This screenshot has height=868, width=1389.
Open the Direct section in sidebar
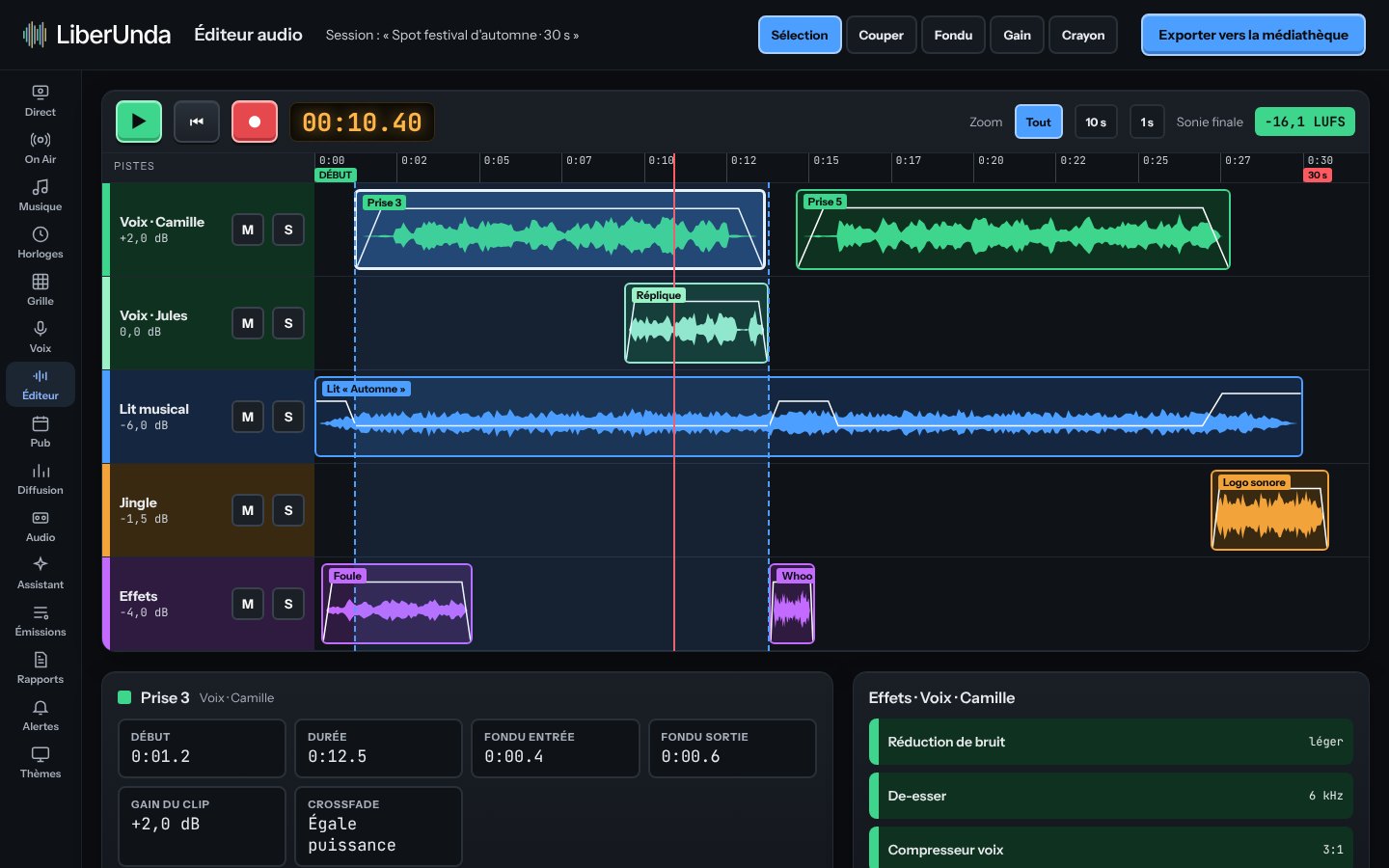pyautogui.click(x=41, y=100)
